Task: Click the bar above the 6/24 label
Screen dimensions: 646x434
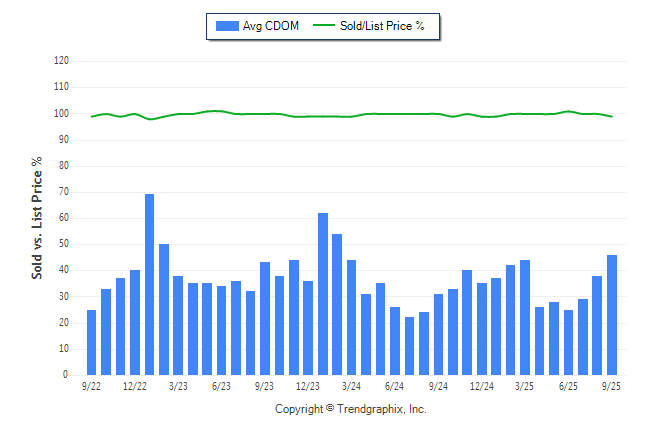Action: (395, 341)
